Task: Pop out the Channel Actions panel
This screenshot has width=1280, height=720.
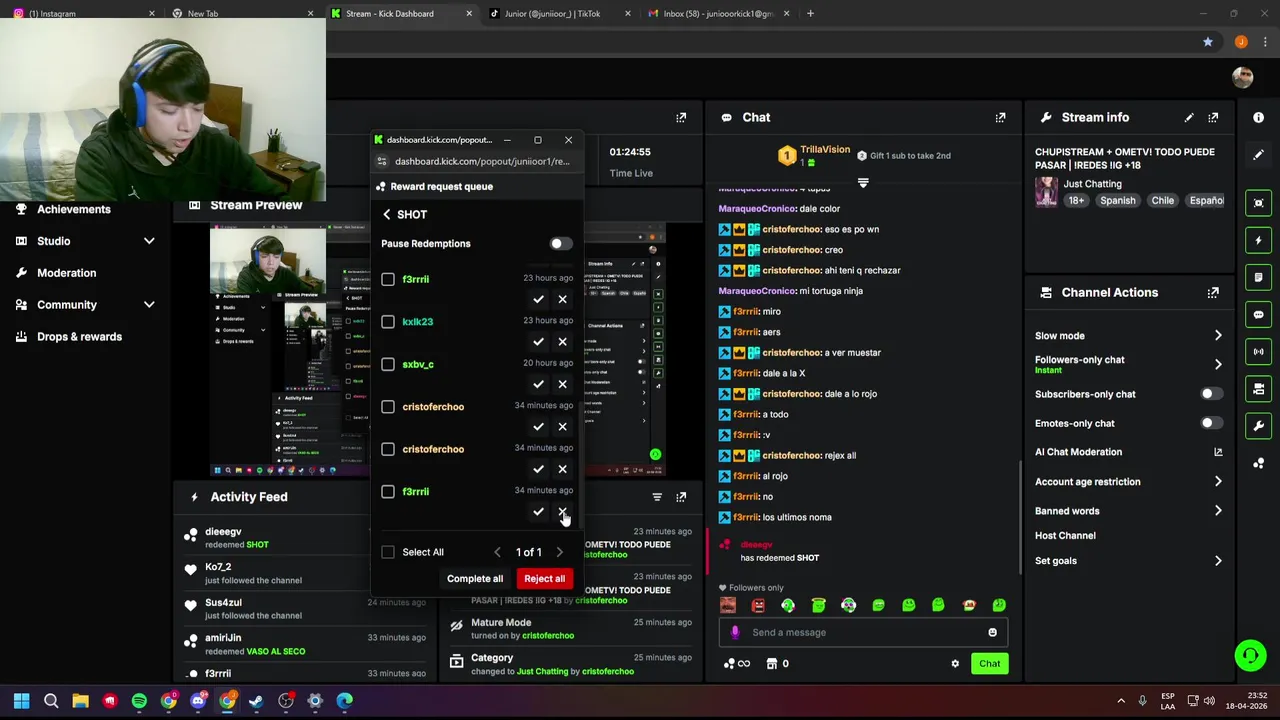Action: pyautogui.click(x=1213, y=293)
